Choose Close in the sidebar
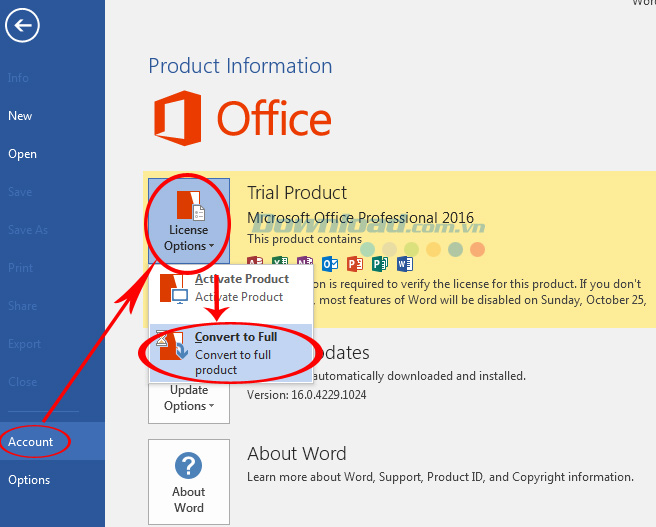656x527 pixels. [22, 382]
